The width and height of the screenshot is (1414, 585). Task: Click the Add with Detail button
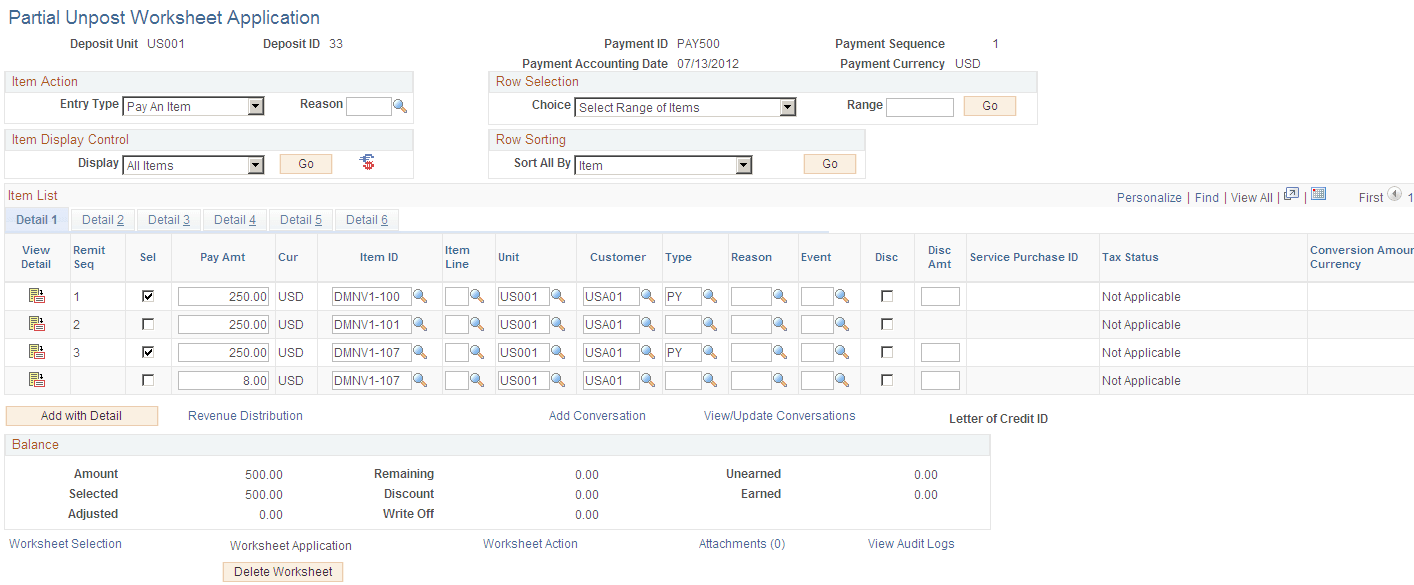pos(81,415)
